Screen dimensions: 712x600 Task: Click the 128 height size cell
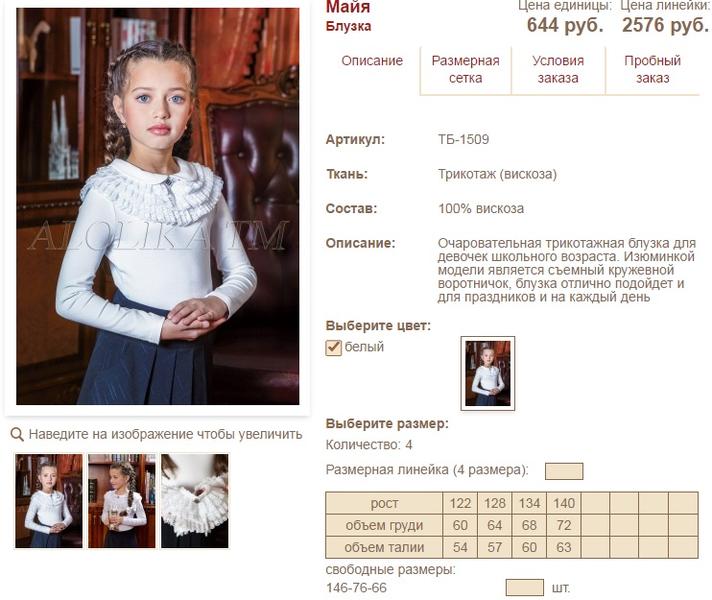pos(494,503)
